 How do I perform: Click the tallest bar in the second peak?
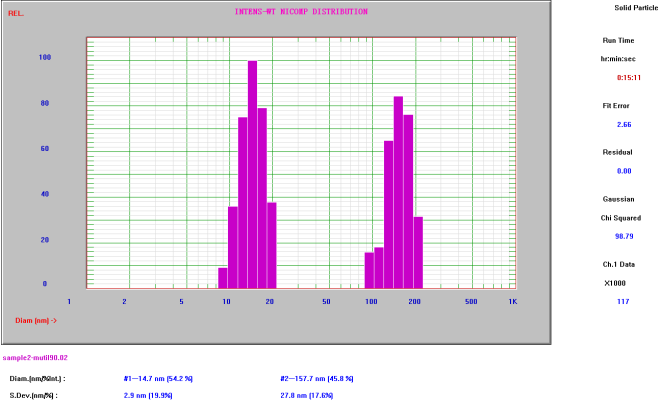coord(398,192)
